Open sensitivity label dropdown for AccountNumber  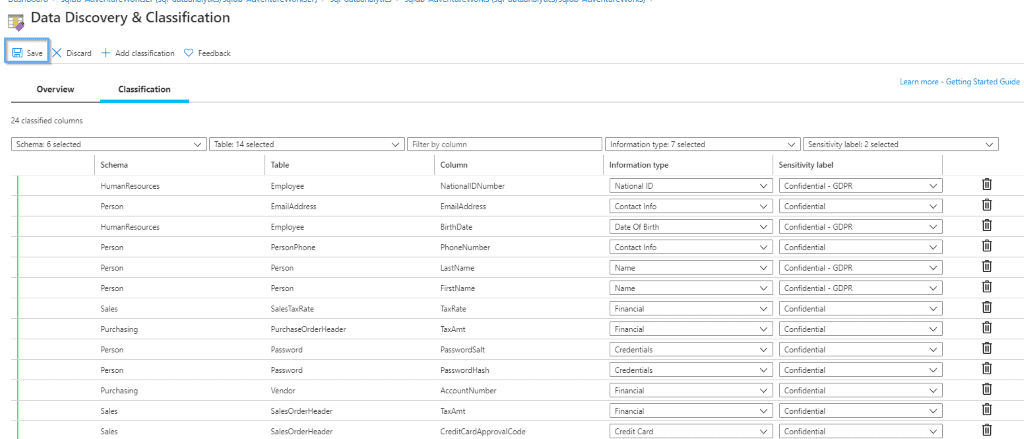click(x=861, y=391)
